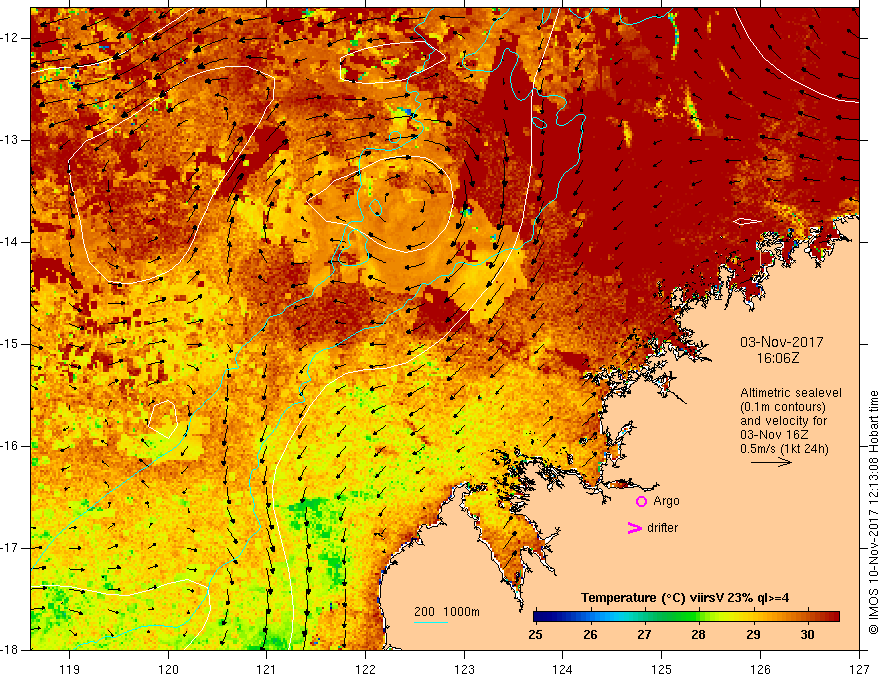Click the color bar label 27
The width and height of the screenshot is (880, 680).
(x=644, y=635)
